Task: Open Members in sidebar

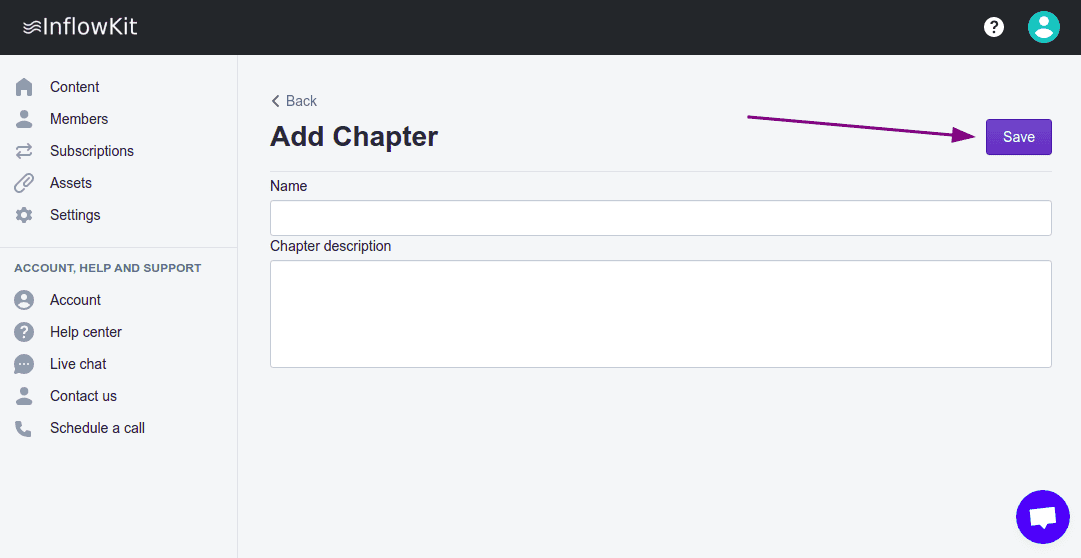Action: [78, 119]
